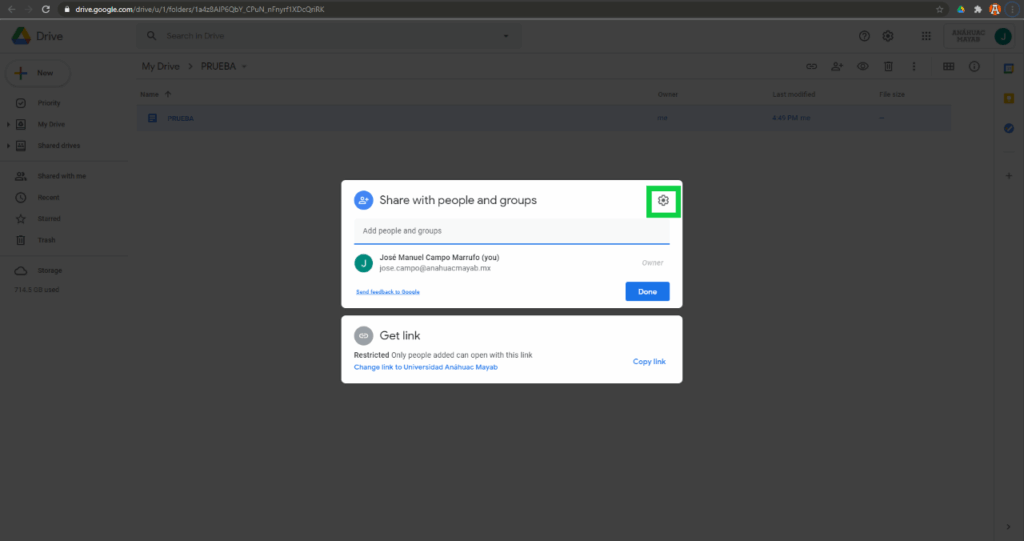Image resolution: width=1024 pixels, height=541 pixels.
Task: Focus the Add people and groups field
Action: click(x=511, y=231)
